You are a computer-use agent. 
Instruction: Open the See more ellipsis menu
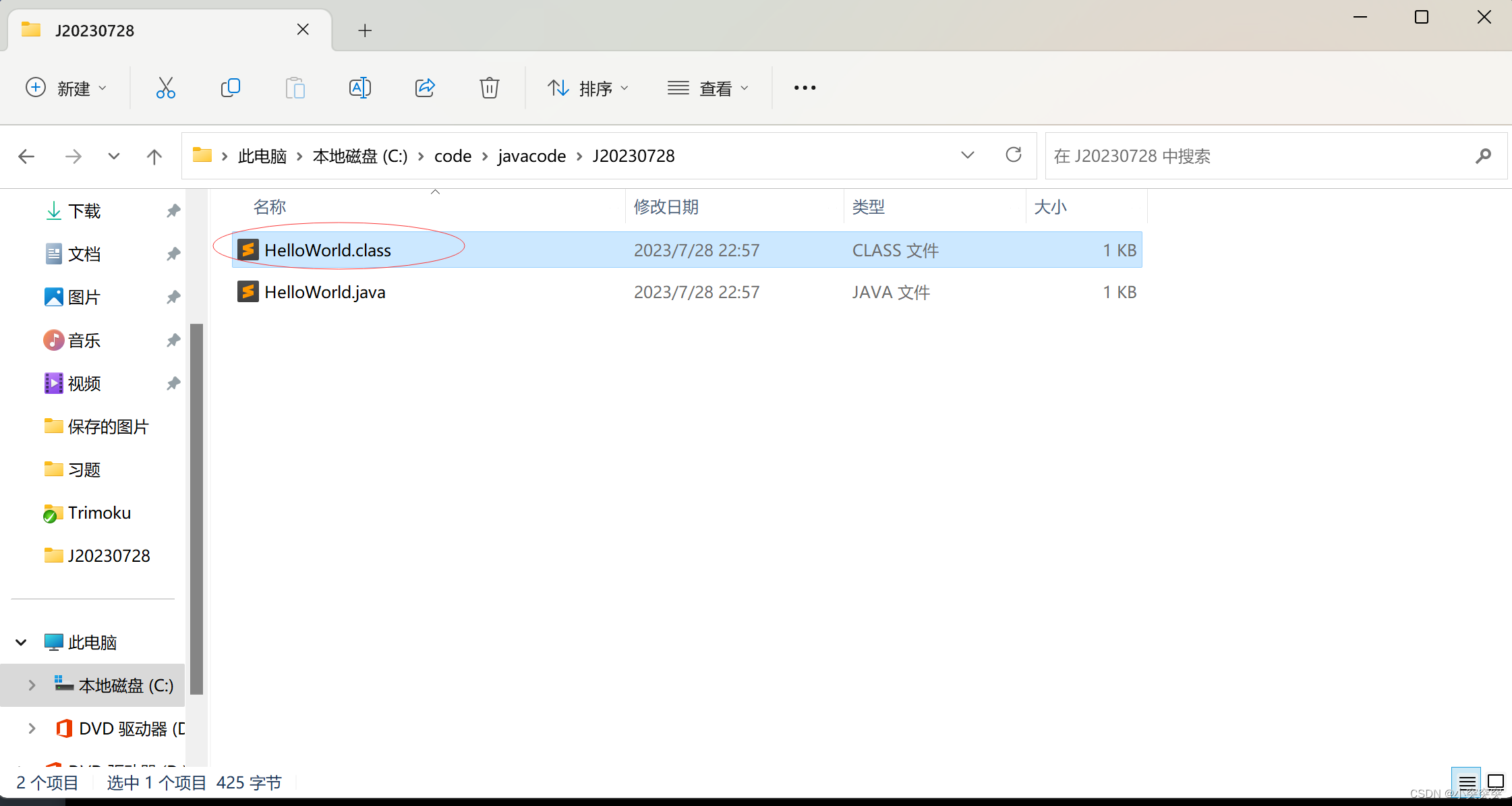pyautogui.click(x=804, y=88)
